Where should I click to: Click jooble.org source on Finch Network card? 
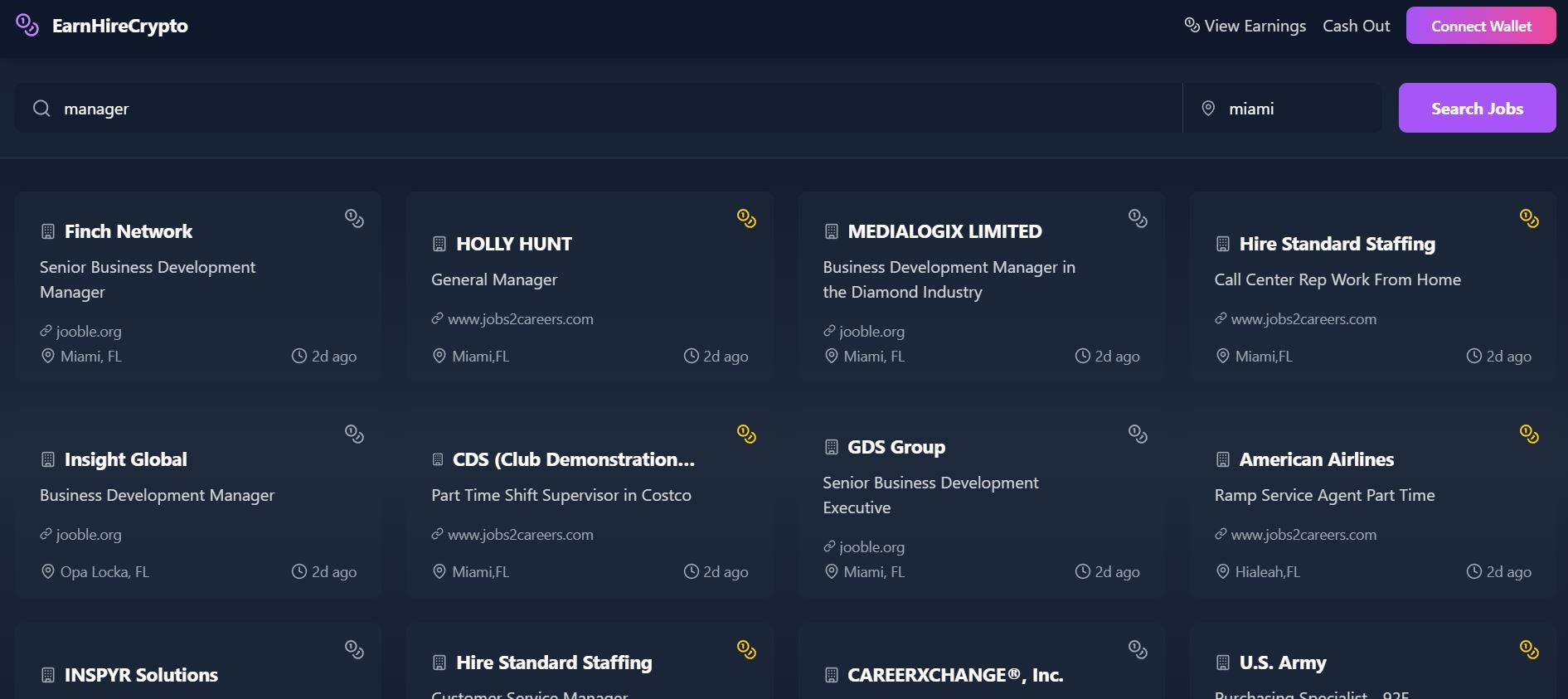pos(89,331)
